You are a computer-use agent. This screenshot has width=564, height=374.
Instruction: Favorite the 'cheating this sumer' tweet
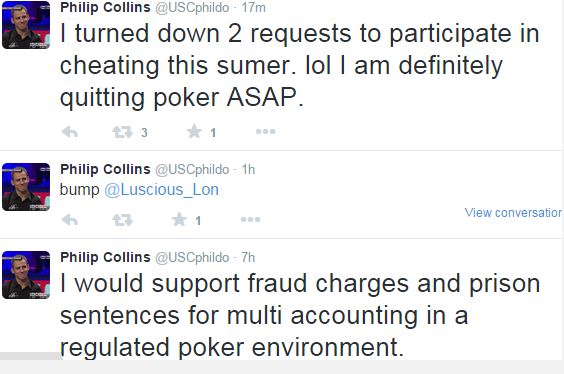tap(194, 132)
